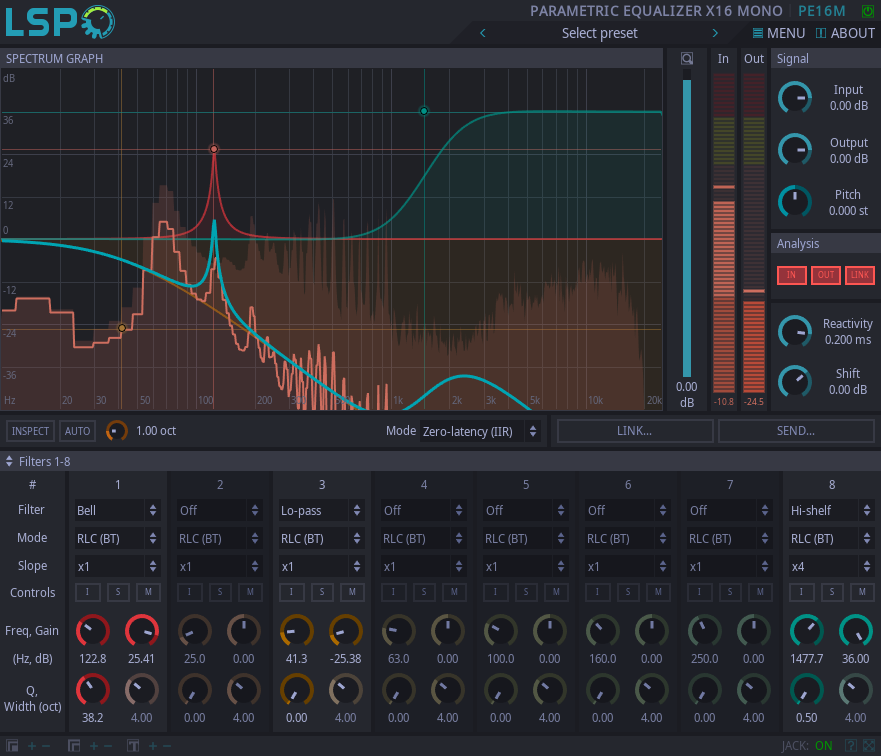Screen dimensions: 881x756
Task: Open the MENU item
Action: tap(779, 33)
